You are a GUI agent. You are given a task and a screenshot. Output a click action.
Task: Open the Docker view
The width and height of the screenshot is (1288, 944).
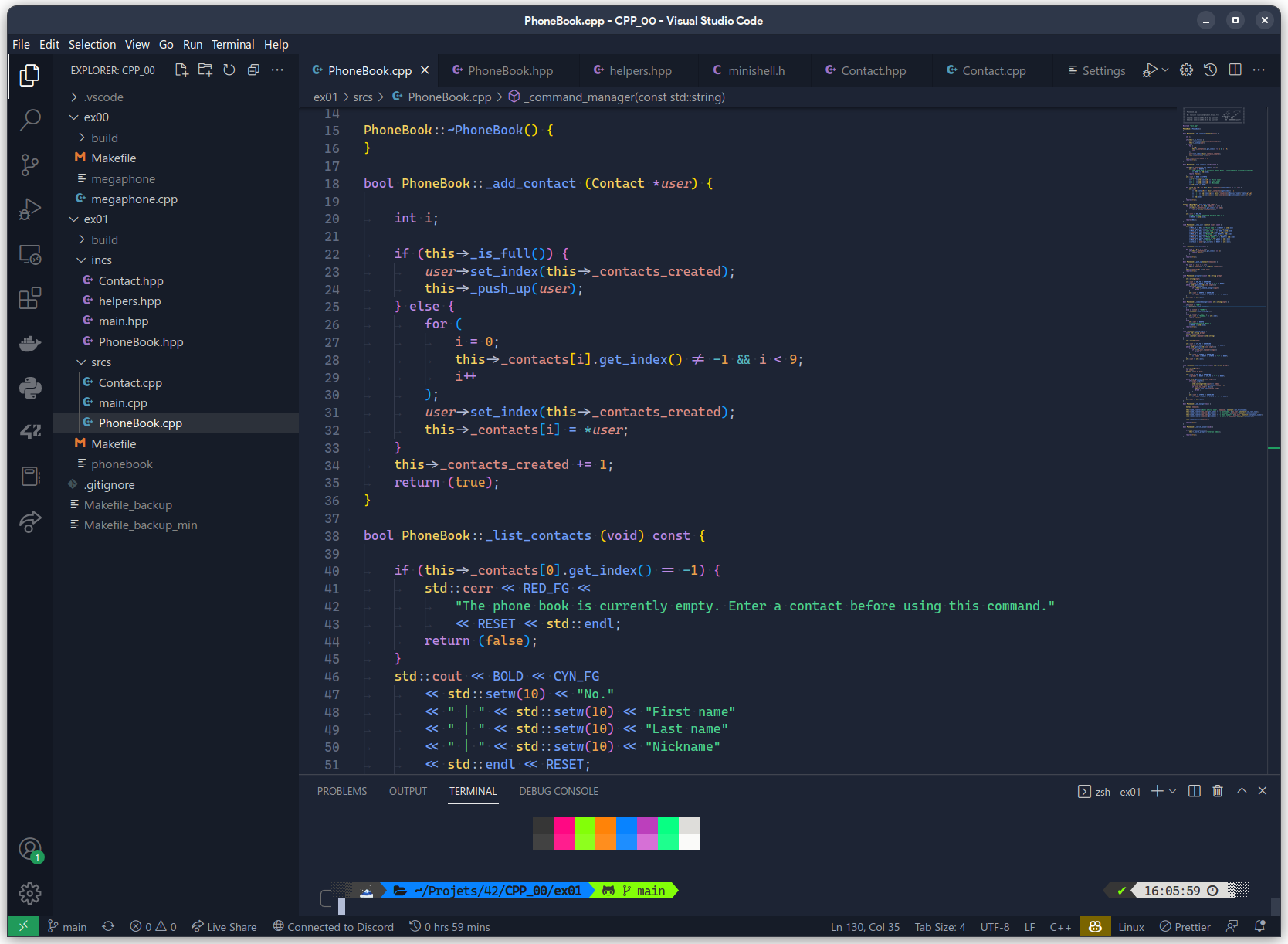(x=30, y=343)
